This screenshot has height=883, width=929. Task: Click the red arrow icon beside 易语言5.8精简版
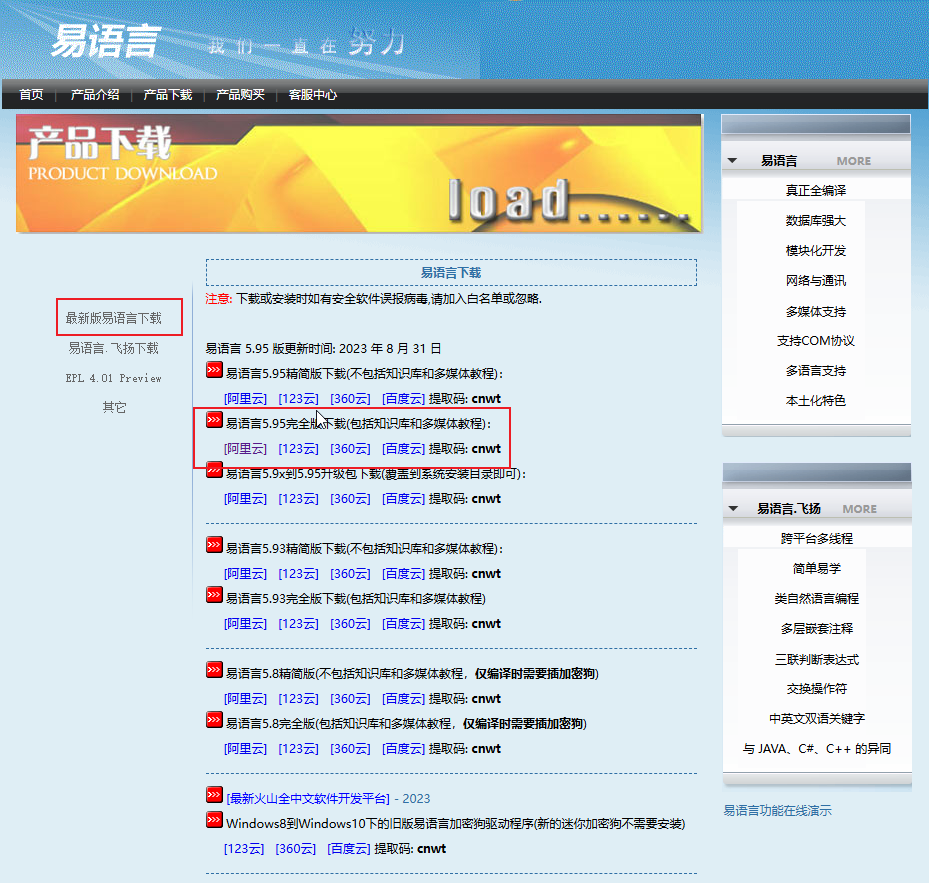click(x=214, y=670)
